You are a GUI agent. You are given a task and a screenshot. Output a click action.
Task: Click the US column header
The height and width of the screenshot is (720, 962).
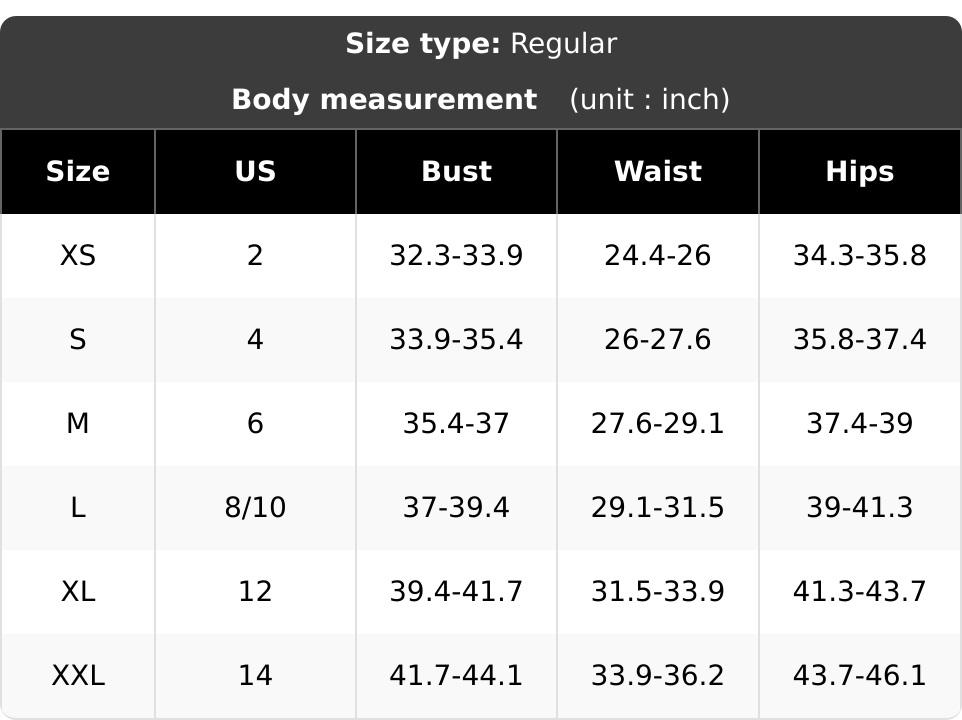(x=255, y=171)
